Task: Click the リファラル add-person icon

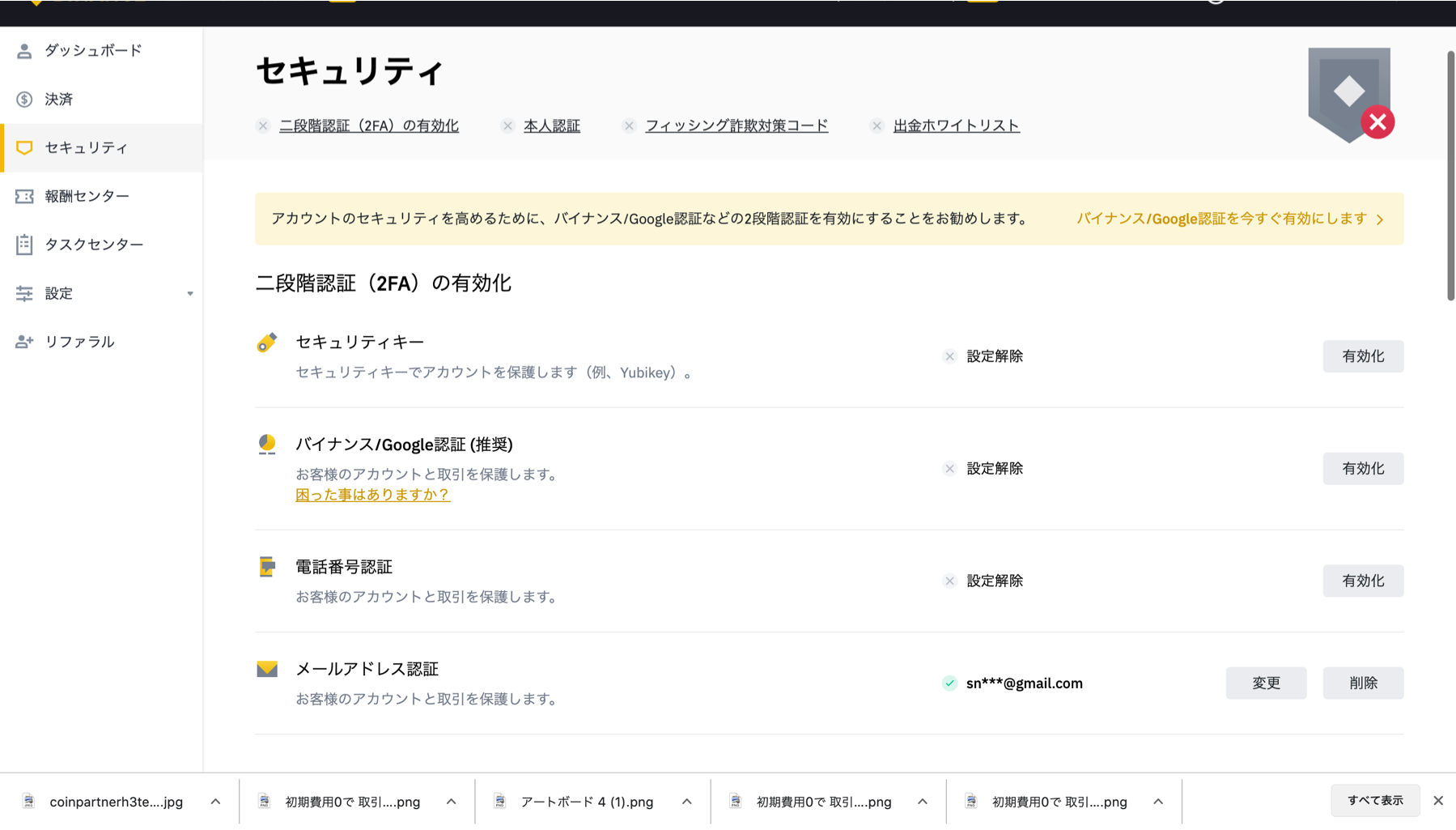Action: tap(24, 342)
